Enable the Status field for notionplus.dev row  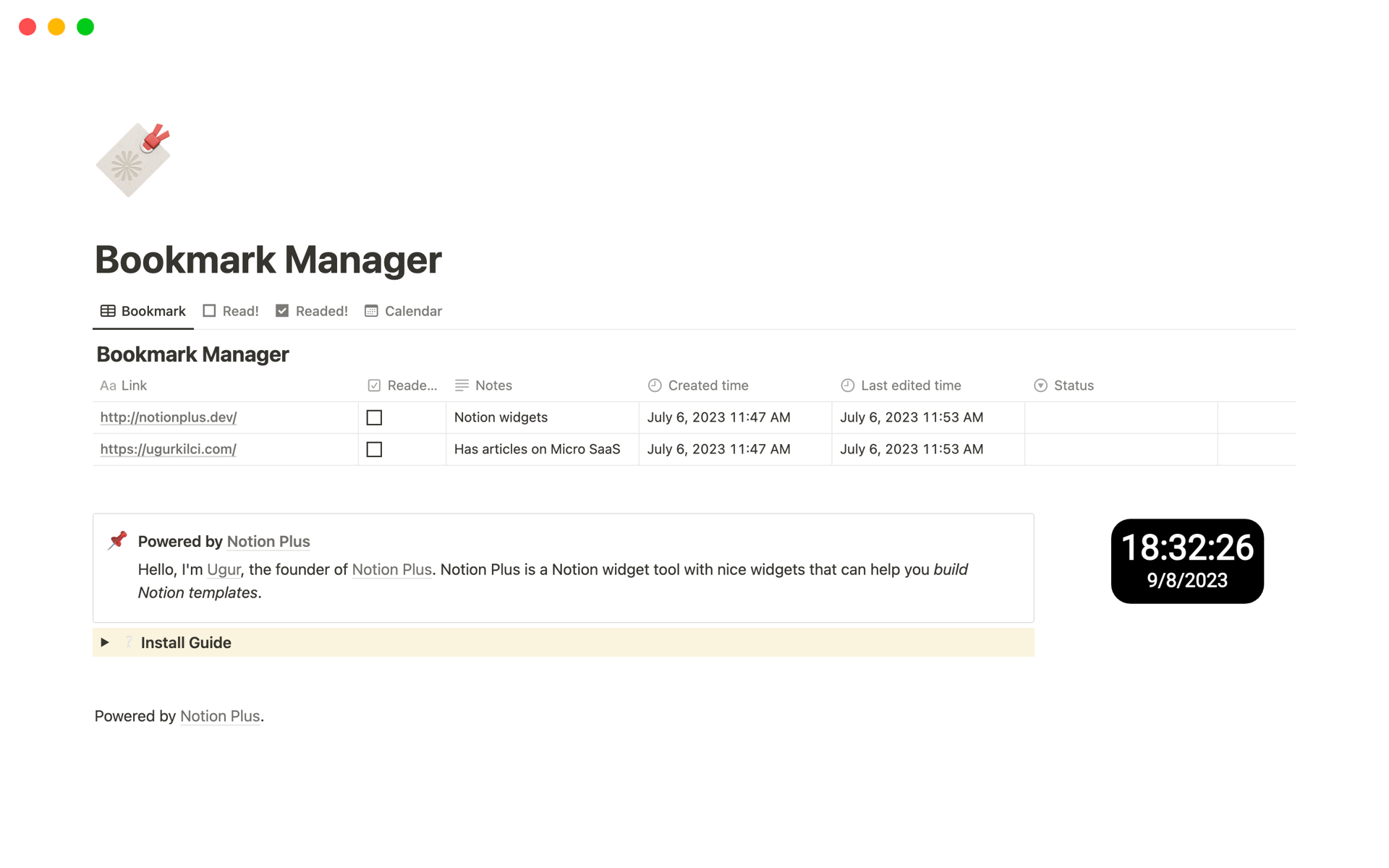[1120, 417]
